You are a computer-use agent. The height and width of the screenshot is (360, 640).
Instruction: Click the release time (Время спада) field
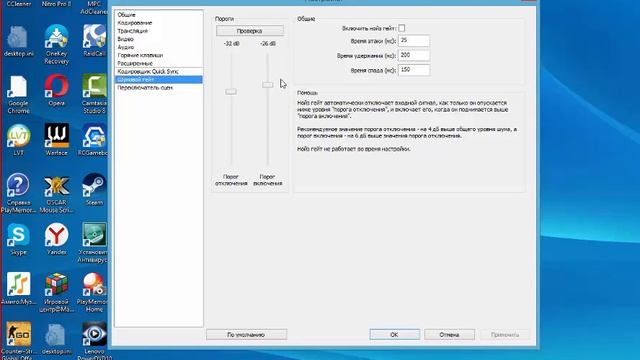coord(413,70)
